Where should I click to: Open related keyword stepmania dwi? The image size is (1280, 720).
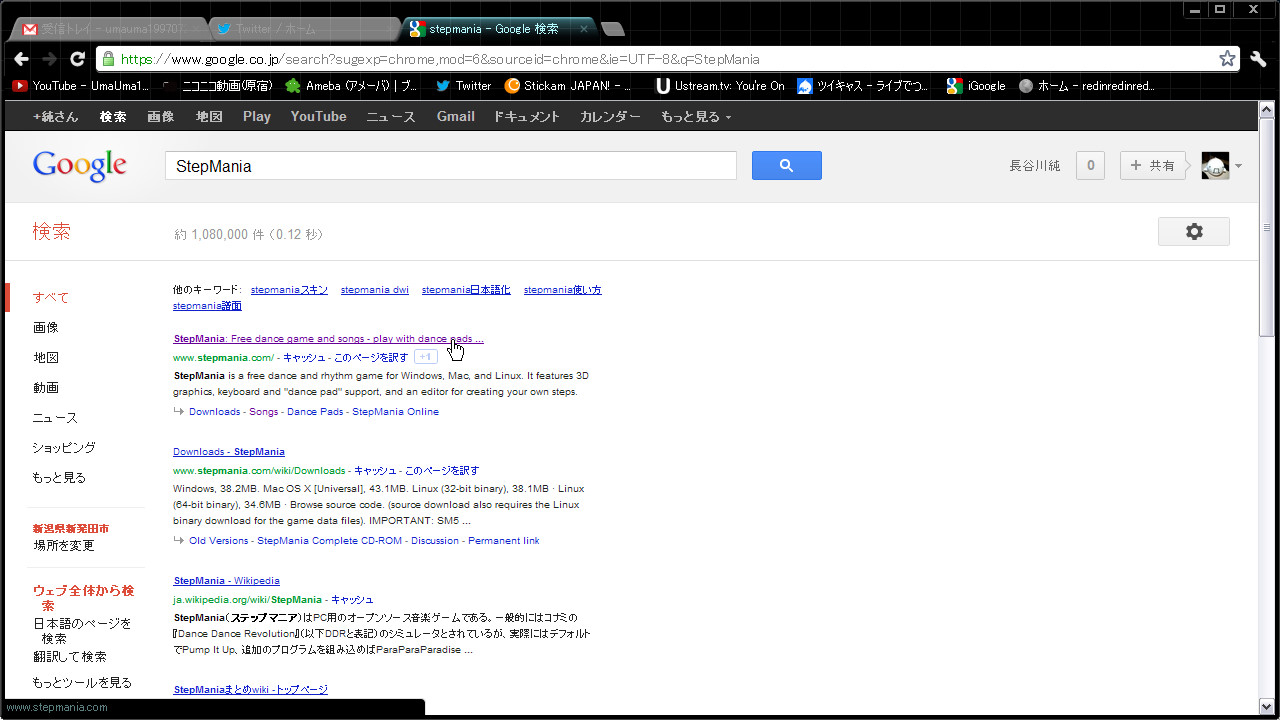(375, 290)
